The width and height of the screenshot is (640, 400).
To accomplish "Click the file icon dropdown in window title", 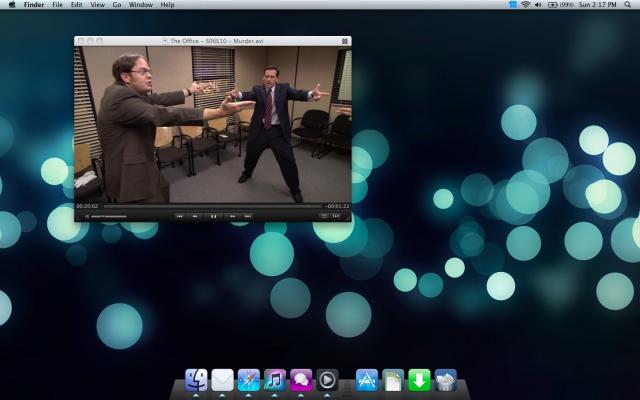I will pos(164,41).
